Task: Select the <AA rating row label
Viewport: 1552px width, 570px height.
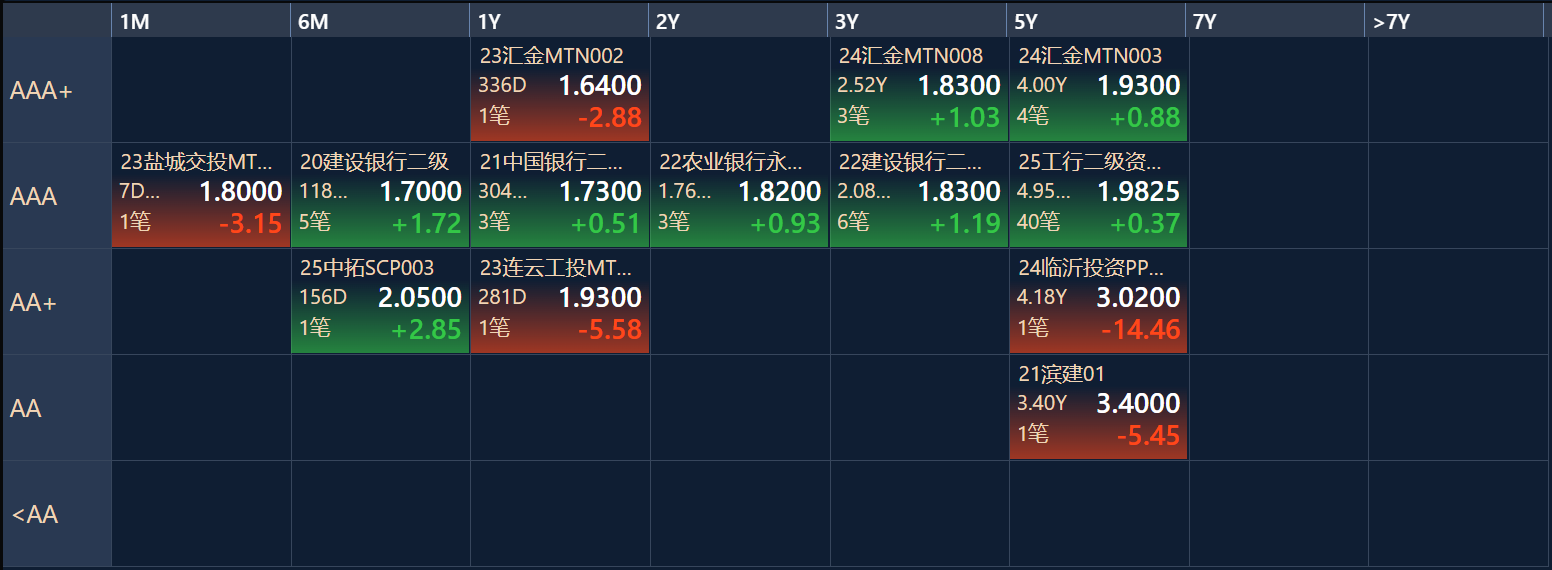Action: tap(56, 515)
